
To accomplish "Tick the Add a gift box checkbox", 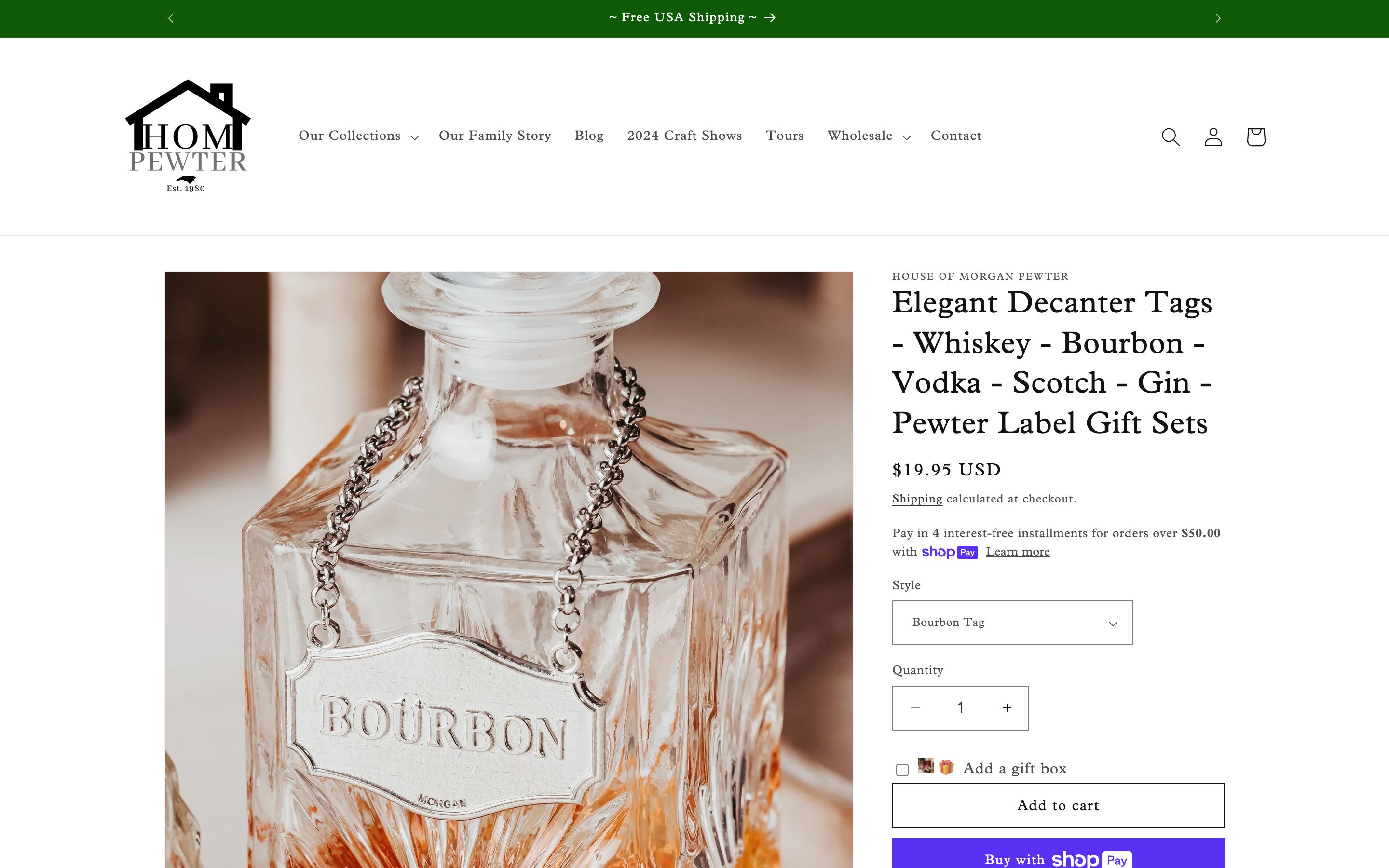I will [902, 770].
